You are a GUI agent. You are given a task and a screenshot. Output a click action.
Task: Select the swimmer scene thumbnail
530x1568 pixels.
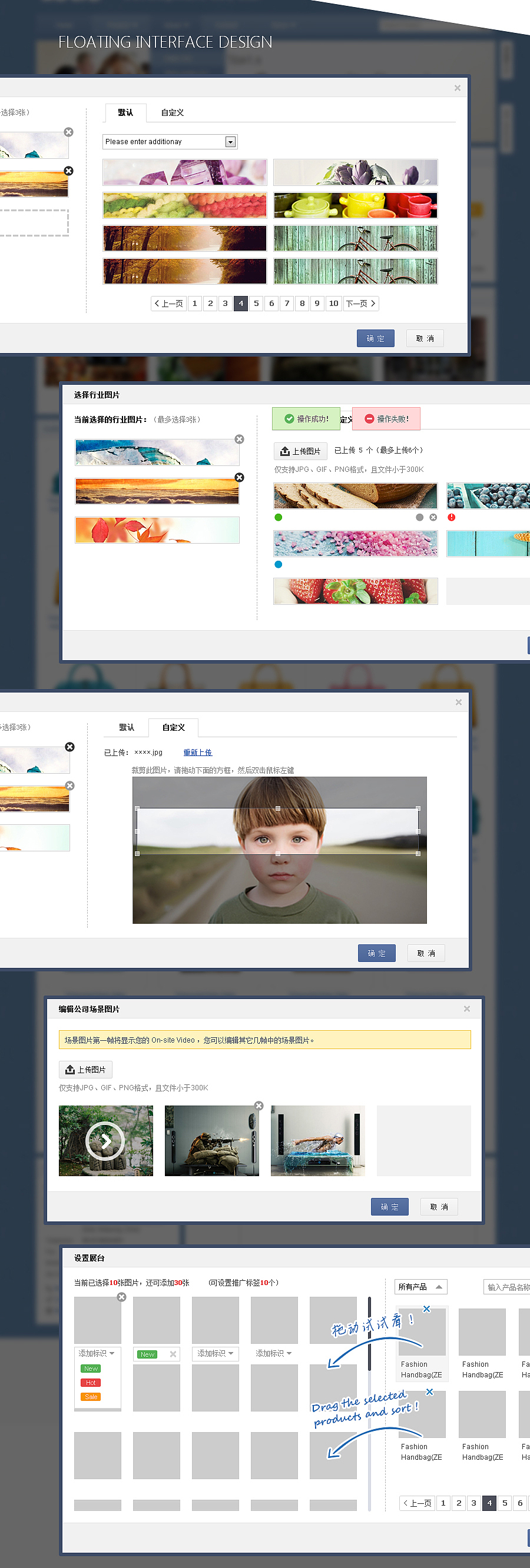(x=318, y=1141)
